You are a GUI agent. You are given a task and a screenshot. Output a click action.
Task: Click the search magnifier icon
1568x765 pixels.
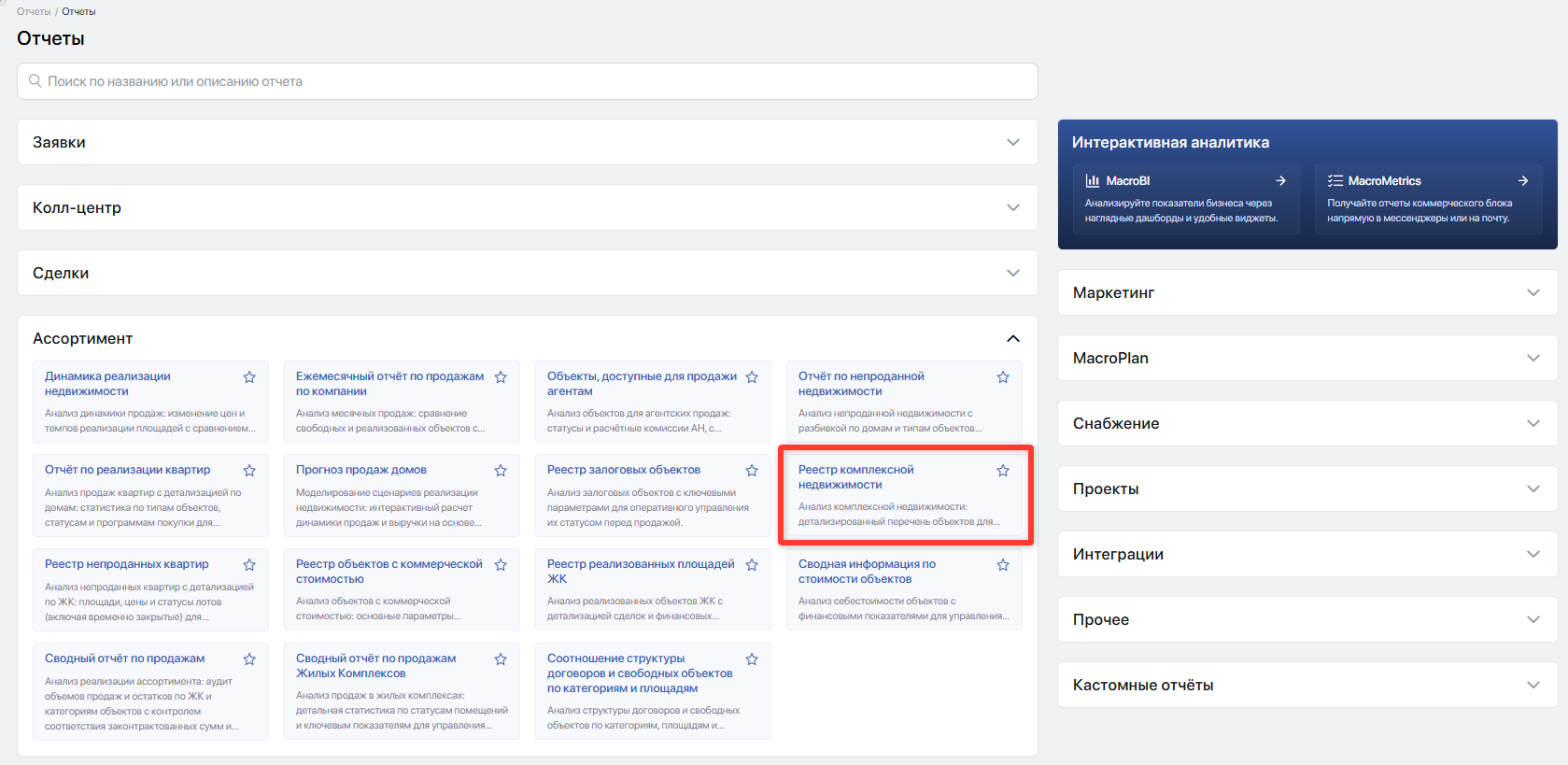tap(35, 81)
